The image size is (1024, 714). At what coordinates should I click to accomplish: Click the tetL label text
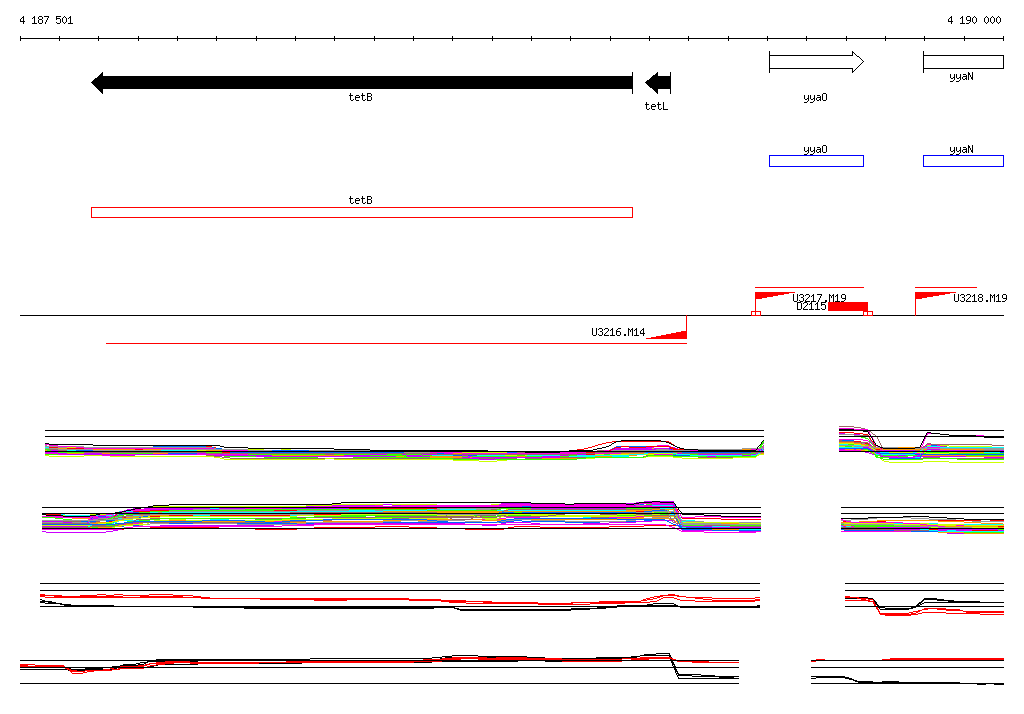click(656, 106)
